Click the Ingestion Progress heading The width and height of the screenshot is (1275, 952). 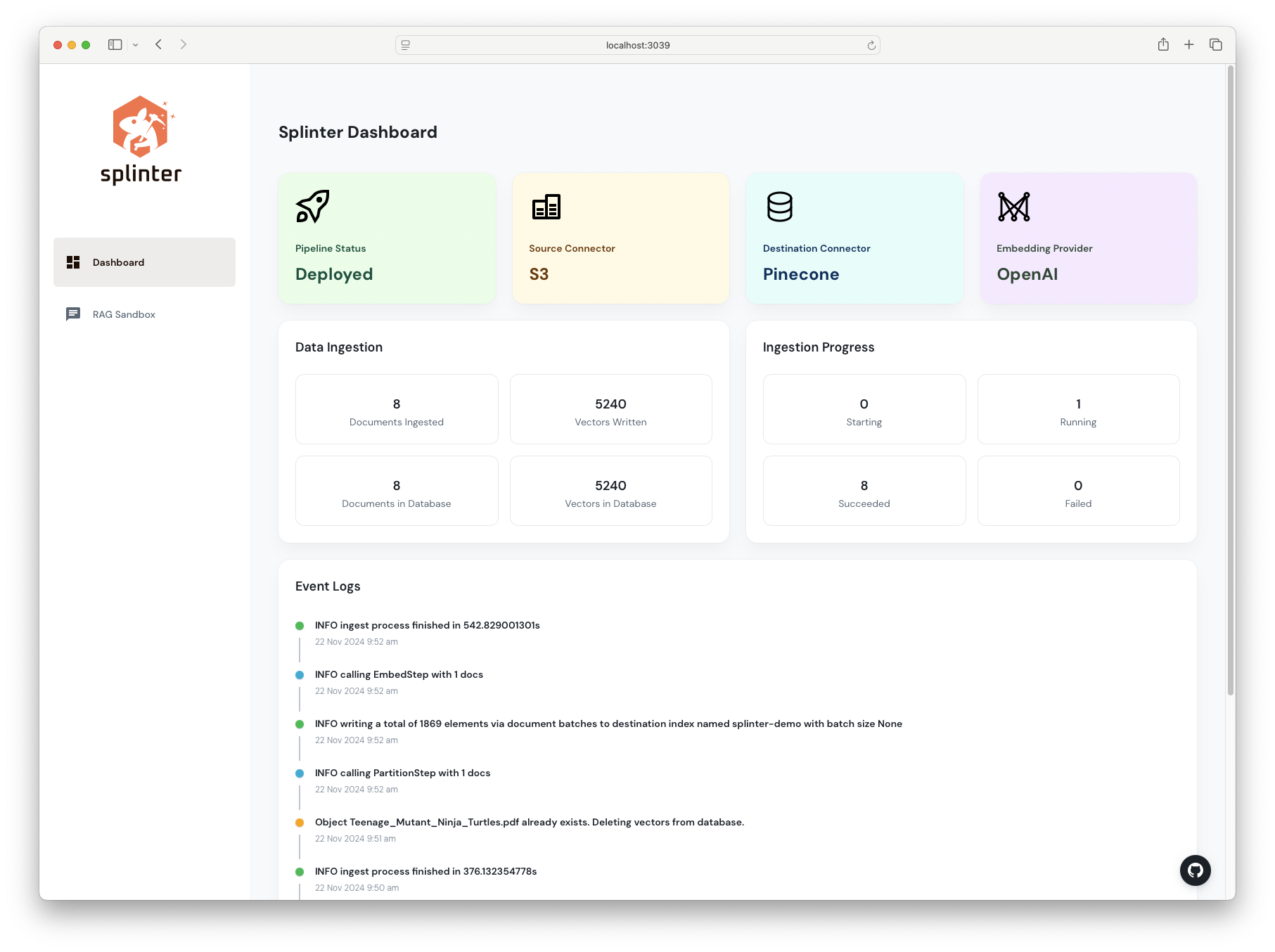[819, 347]
